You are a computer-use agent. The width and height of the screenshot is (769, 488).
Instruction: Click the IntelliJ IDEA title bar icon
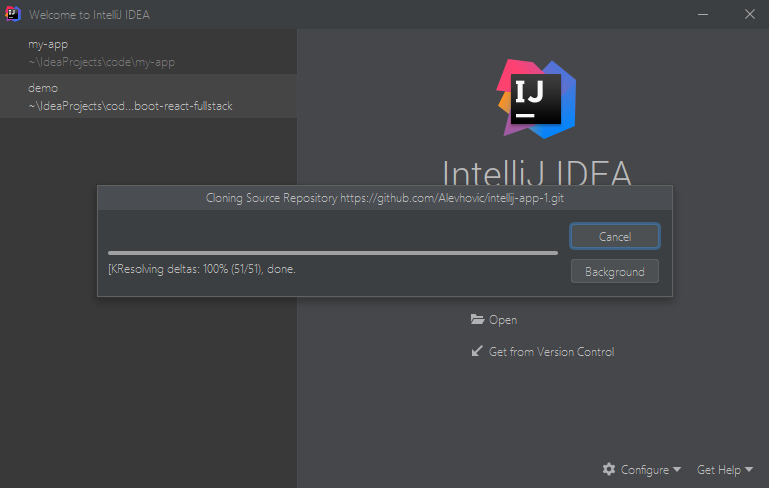point(13,14)
